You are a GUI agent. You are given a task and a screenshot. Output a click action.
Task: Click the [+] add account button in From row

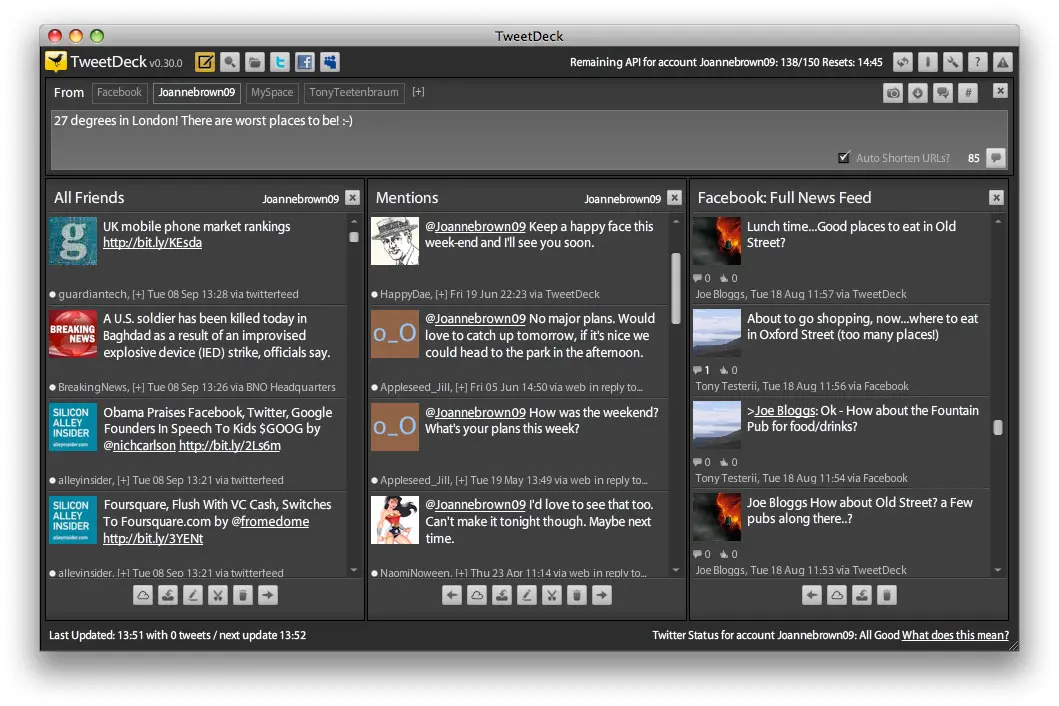419,92
